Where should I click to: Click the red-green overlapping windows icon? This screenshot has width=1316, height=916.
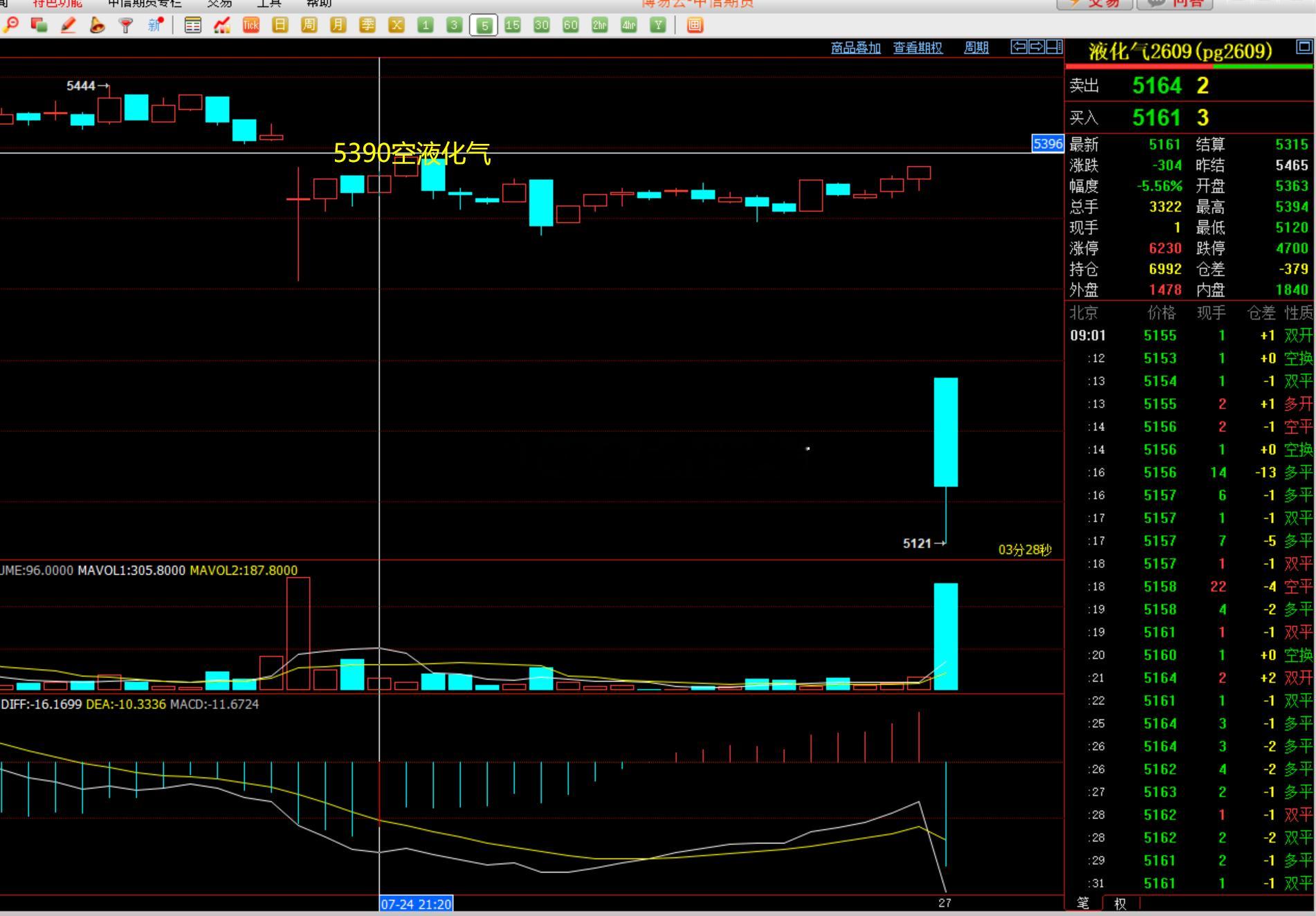39,26
